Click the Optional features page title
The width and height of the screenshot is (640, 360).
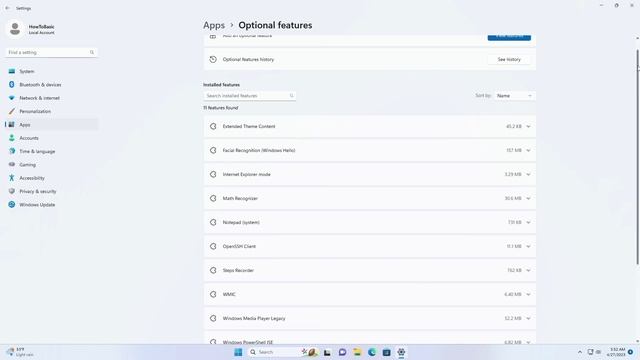(x=275, y=25)
